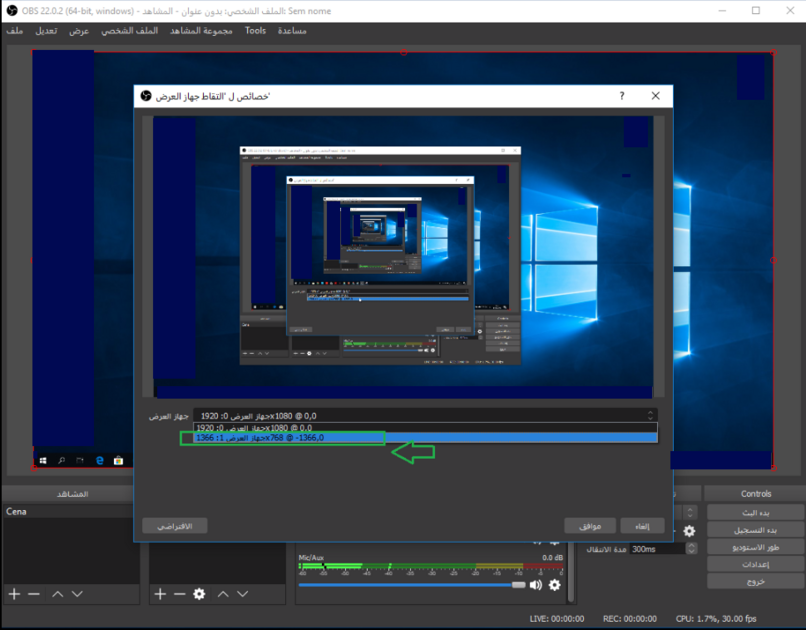Click the إلغاء cancel button
806x630 pixels.
coord(642,525)
